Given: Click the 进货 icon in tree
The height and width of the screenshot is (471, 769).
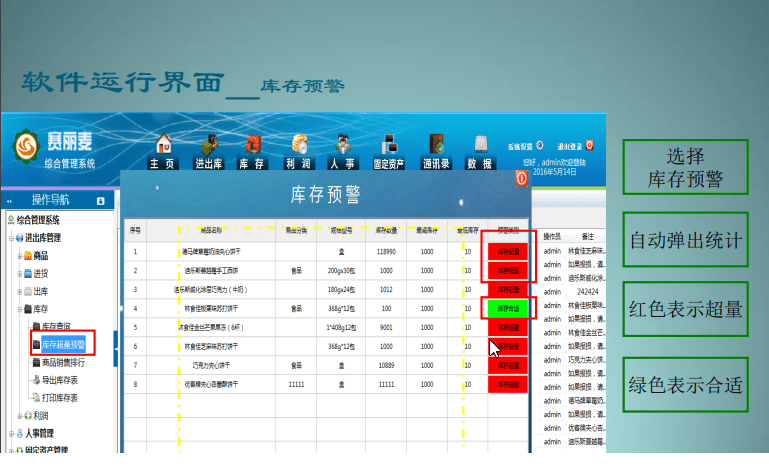Looking at the screenshot, I should 28,273.
